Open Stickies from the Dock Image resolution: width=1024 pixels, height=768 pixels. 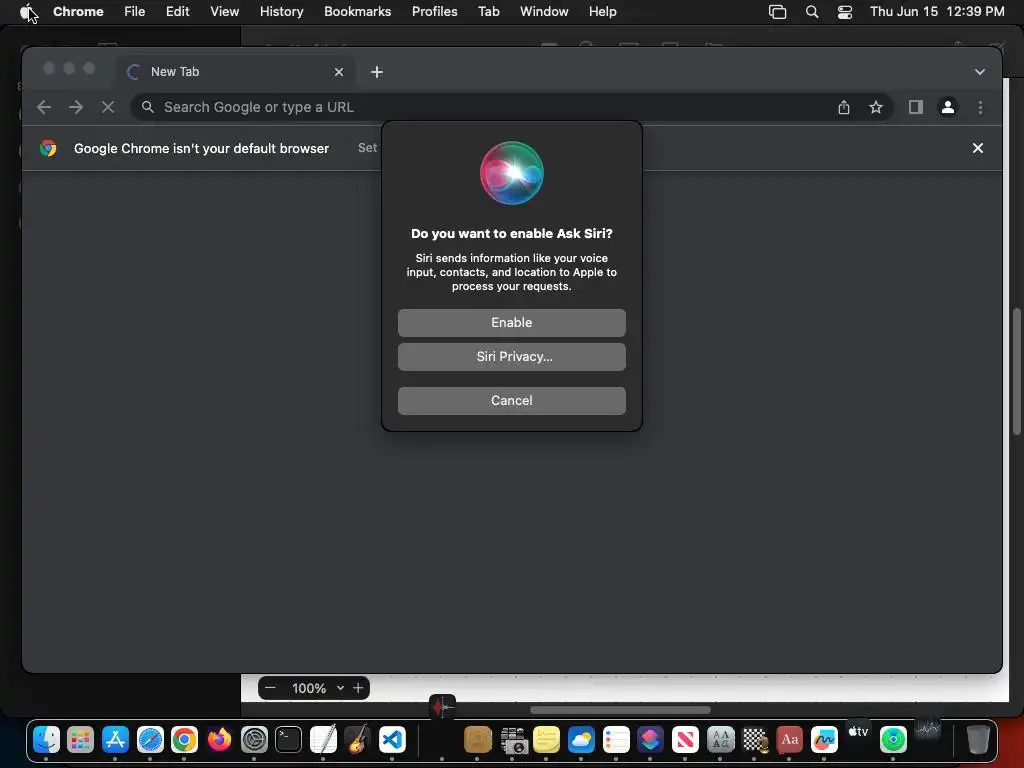coord(546,740)
